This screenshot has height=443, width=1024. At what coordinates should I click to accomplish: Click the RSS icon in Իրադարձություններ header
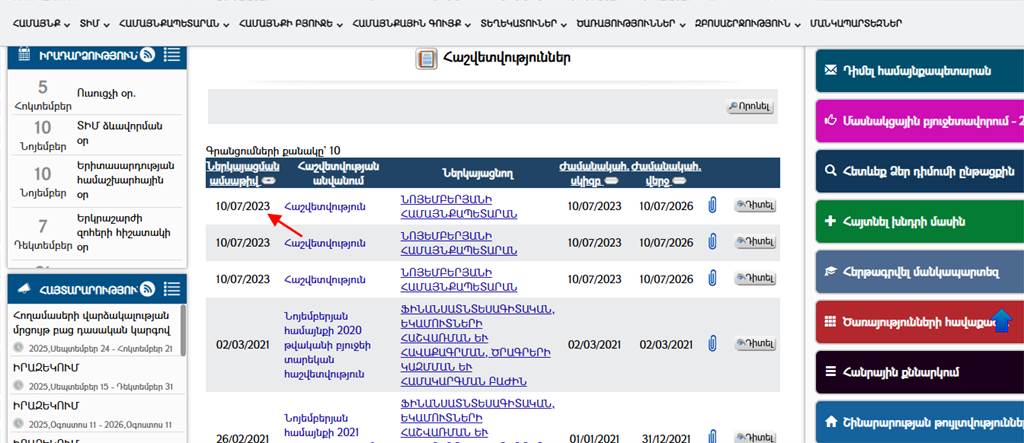coord(147,55)
